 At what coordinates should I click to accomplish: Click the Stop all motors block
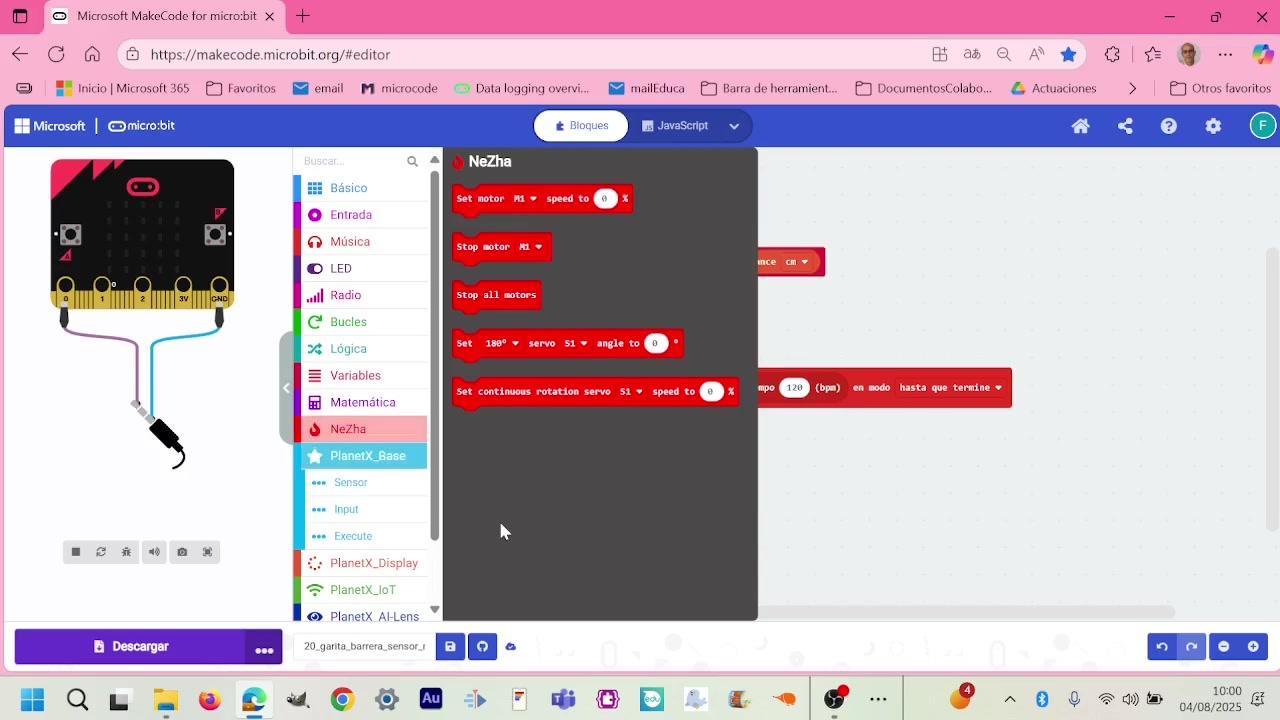click(x=497, y=295)
